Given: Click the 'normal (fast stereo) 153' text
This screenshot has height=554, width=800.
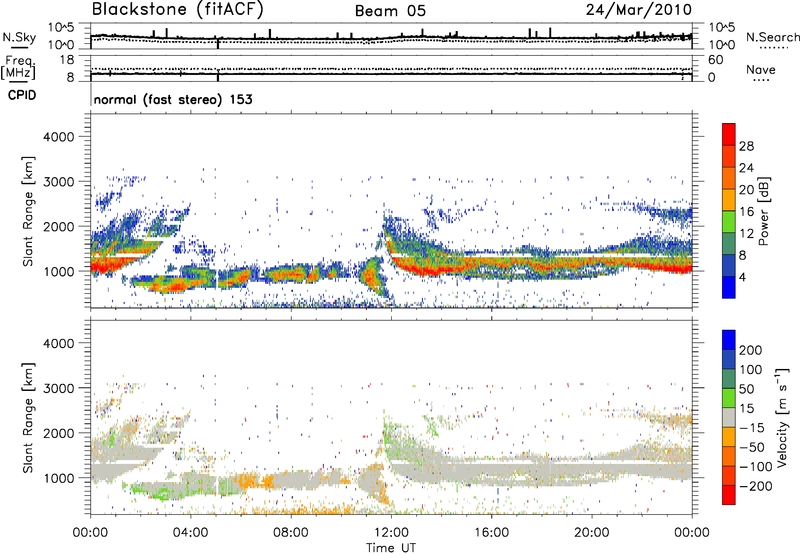Looking at the screenshot, I should 173,99.
